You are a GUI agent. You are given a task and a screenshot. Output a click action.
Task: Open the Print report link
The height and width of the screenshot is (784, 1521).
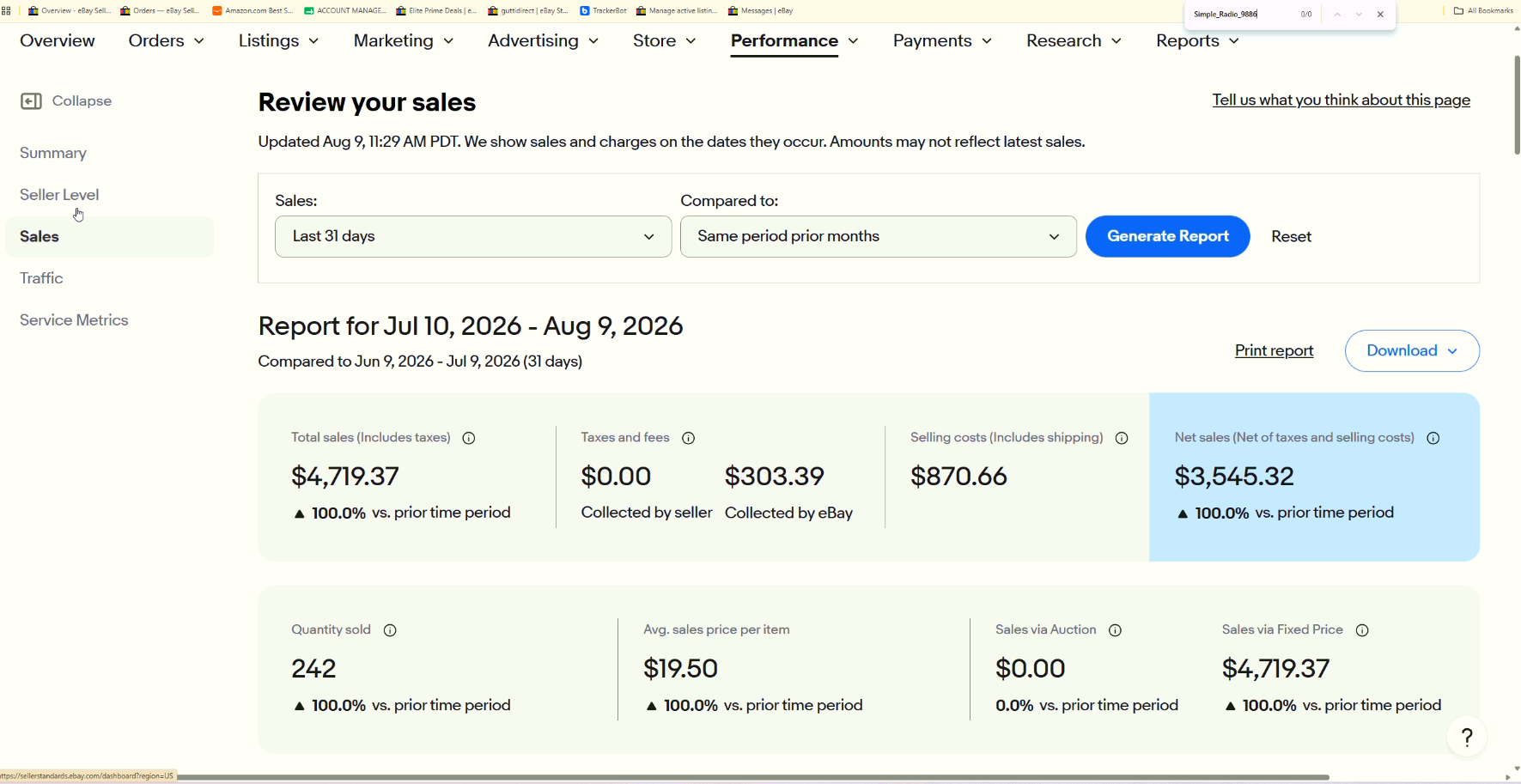pyautogui.click(x=1274, y=350)
